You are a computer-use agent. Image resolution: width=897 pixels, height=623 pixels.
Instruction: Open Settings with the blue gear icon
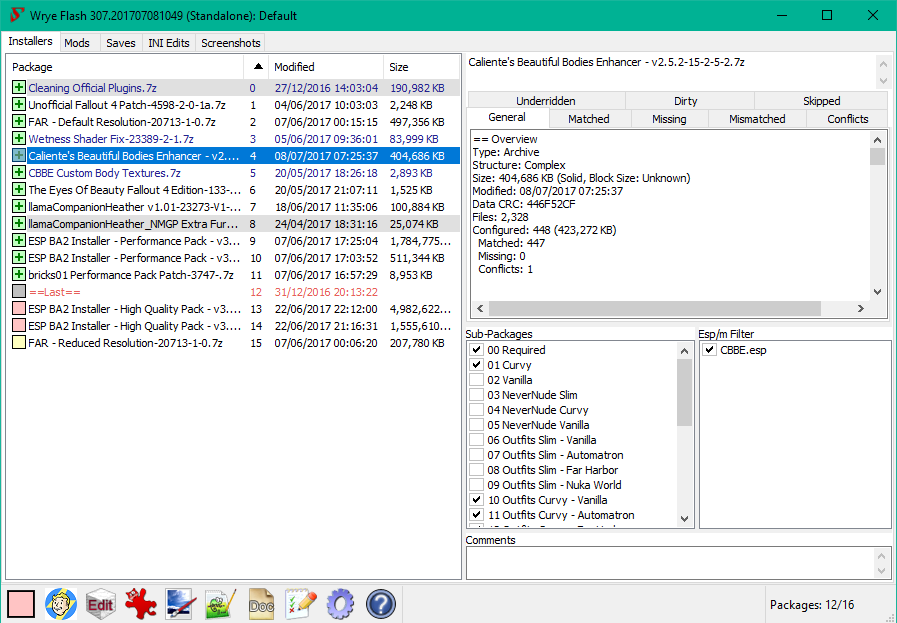[341, 604]
